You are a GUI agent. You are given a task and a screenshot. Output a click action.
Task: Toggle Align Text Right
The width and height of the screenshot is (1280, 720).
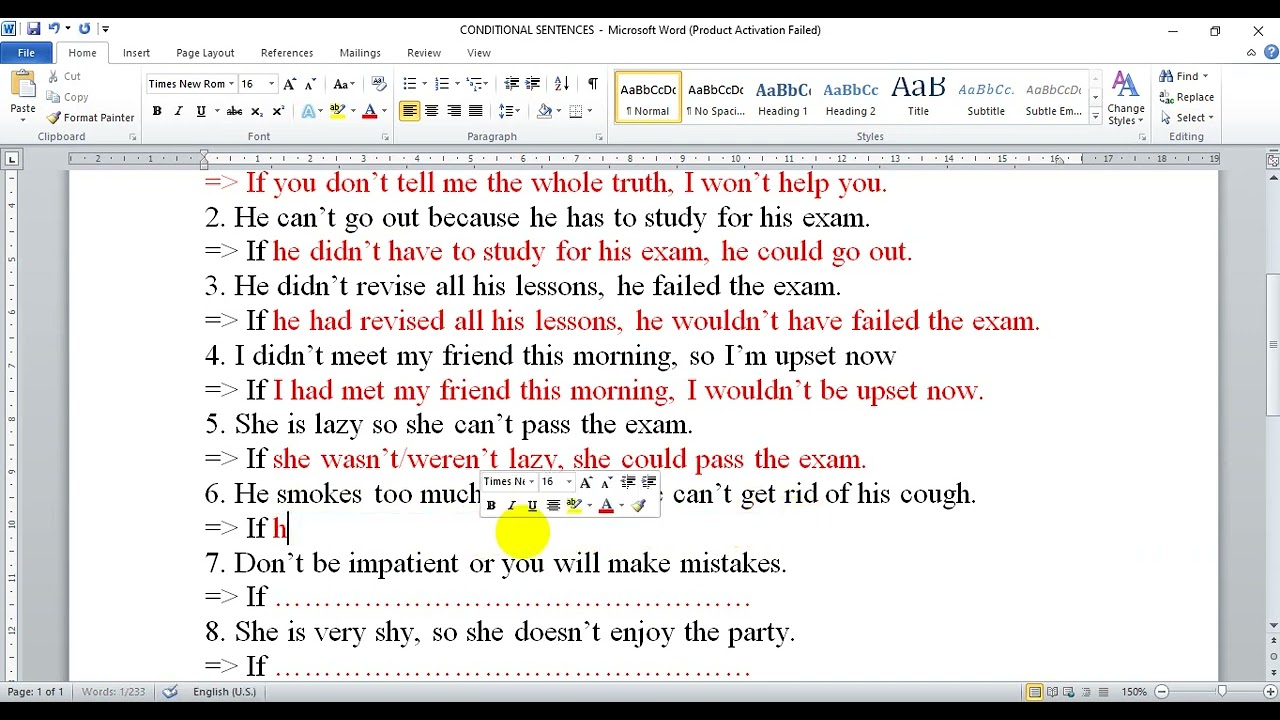pos(454,111)
